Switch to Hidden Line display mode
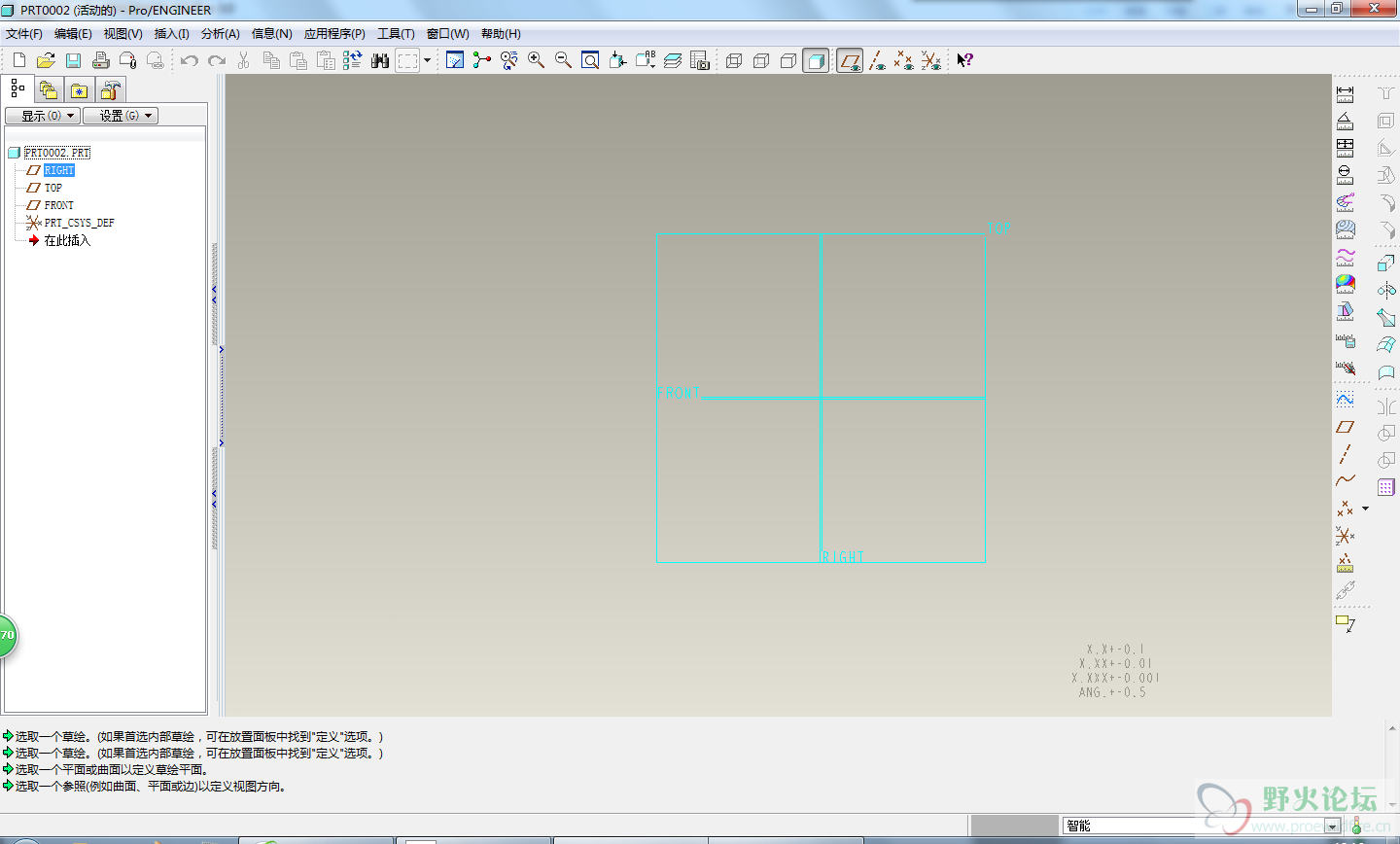Viewport: 1400px width, 844px height. pyautogui.click(x=761, y=60)
